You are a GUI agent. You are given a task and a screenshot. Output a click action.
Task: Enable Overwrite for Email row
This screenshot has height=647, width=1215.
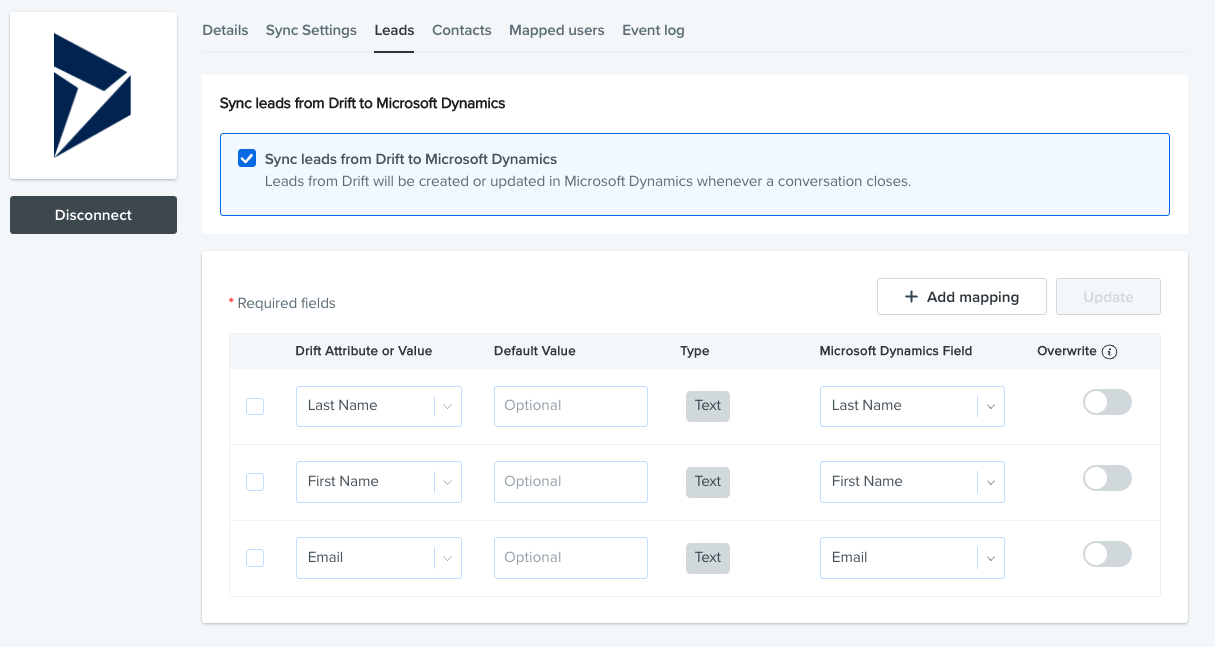[1108, 554]
